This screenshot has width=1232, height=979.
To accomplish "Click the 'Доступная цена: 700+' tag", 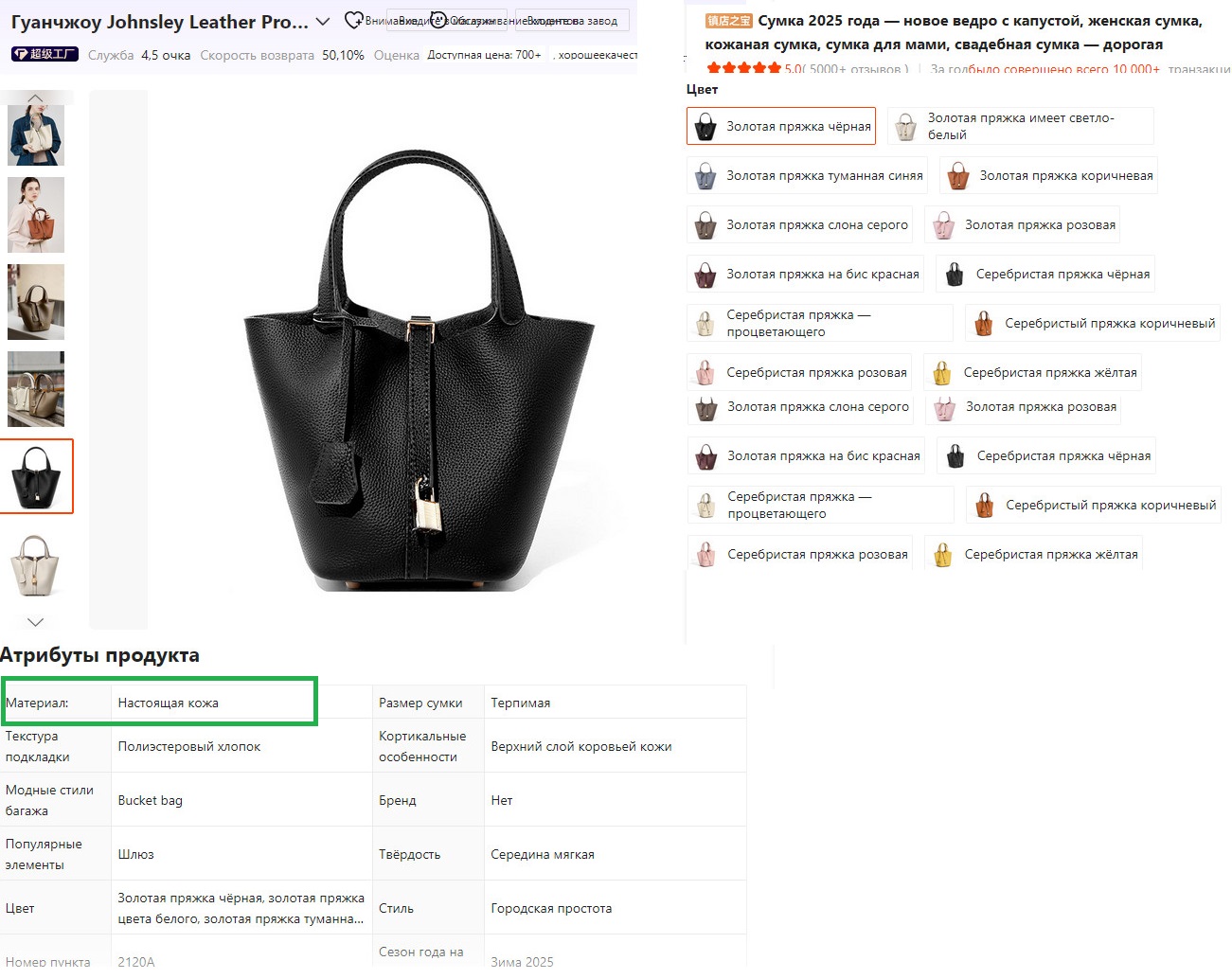I will 484,55.
